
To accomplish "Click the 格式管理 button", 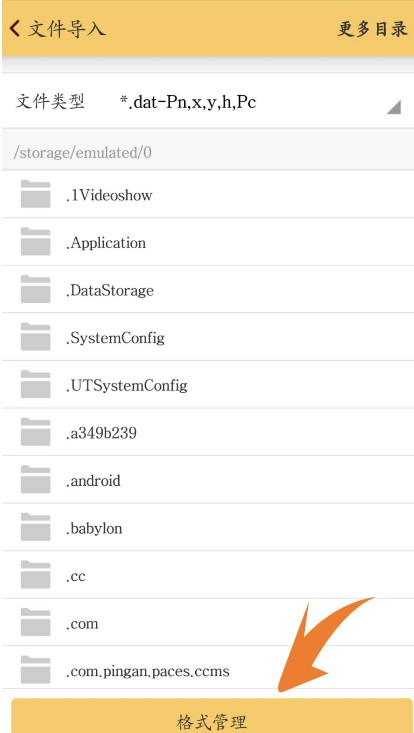I will tap(212, 716).
